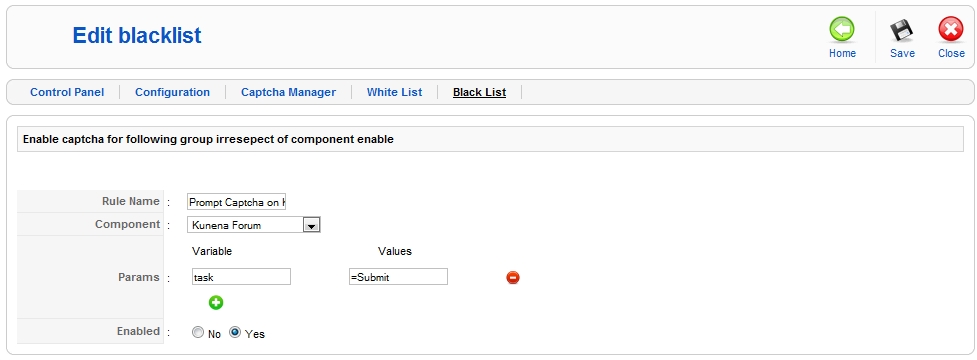The image size is (977, 360).
Task: Click the Save text label
Action: pos(902,54)
